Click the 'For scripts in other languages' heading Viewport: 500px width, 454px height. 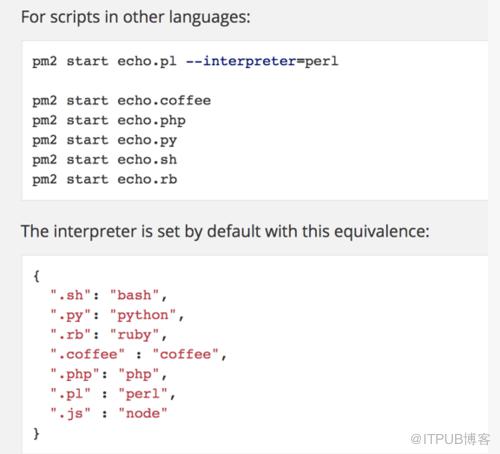pyautogui.click(x=136, y=17)
